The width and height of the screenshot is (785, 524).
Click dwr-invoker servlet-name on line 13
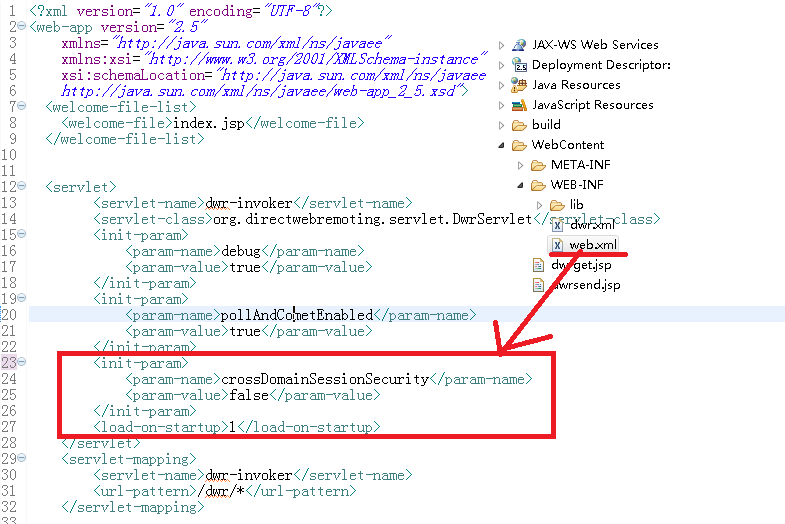click(x=249, y=203)
